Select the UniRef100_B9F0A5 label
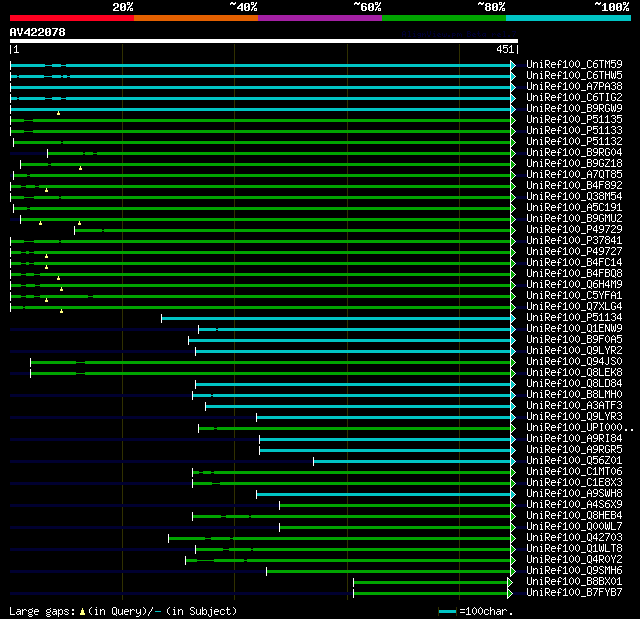The width and height of the screenshot is (640, 619). pos(574,340)
